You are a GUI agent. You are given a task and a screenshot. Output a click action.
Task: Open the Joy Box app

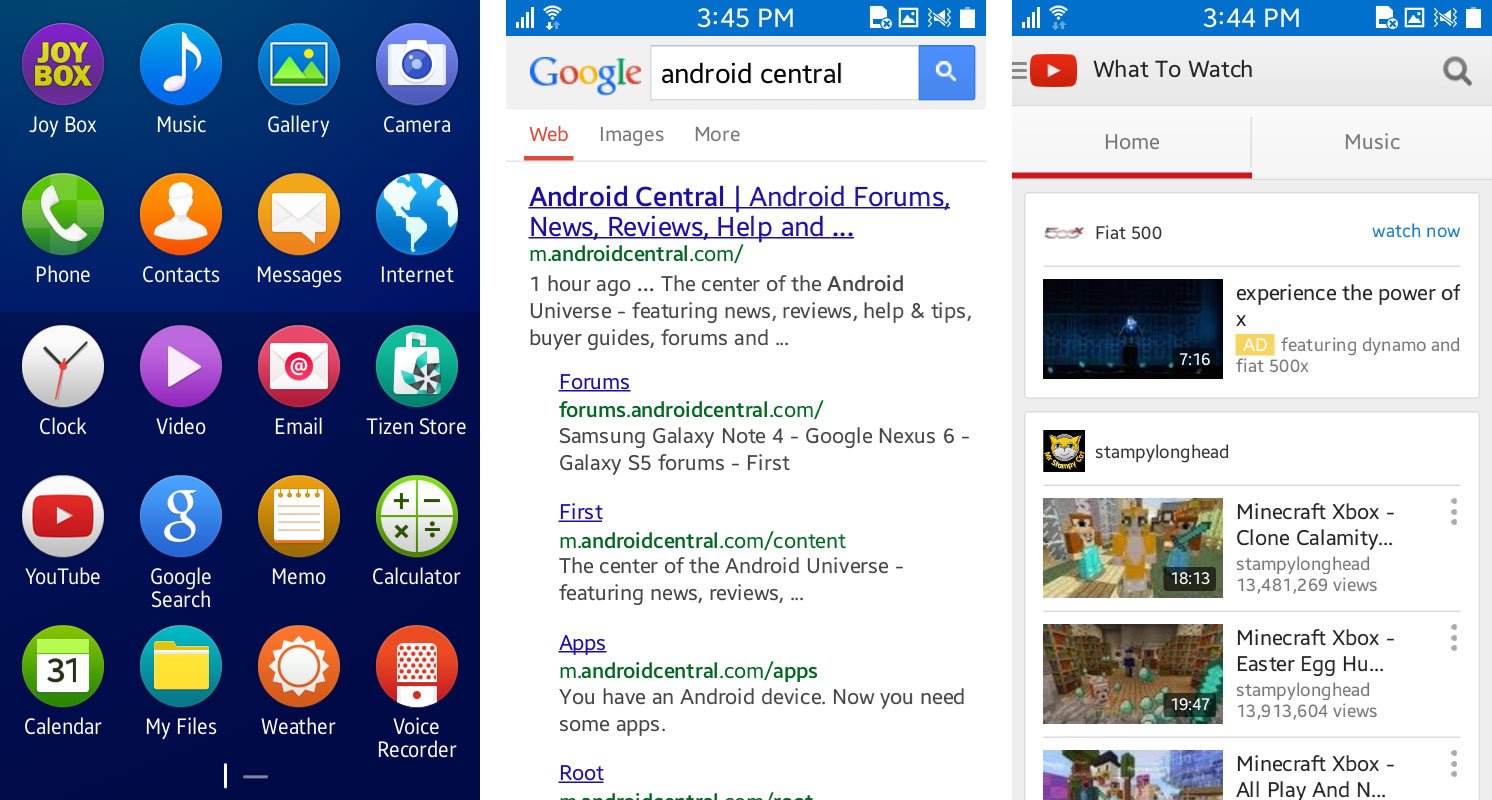[63, 65]
